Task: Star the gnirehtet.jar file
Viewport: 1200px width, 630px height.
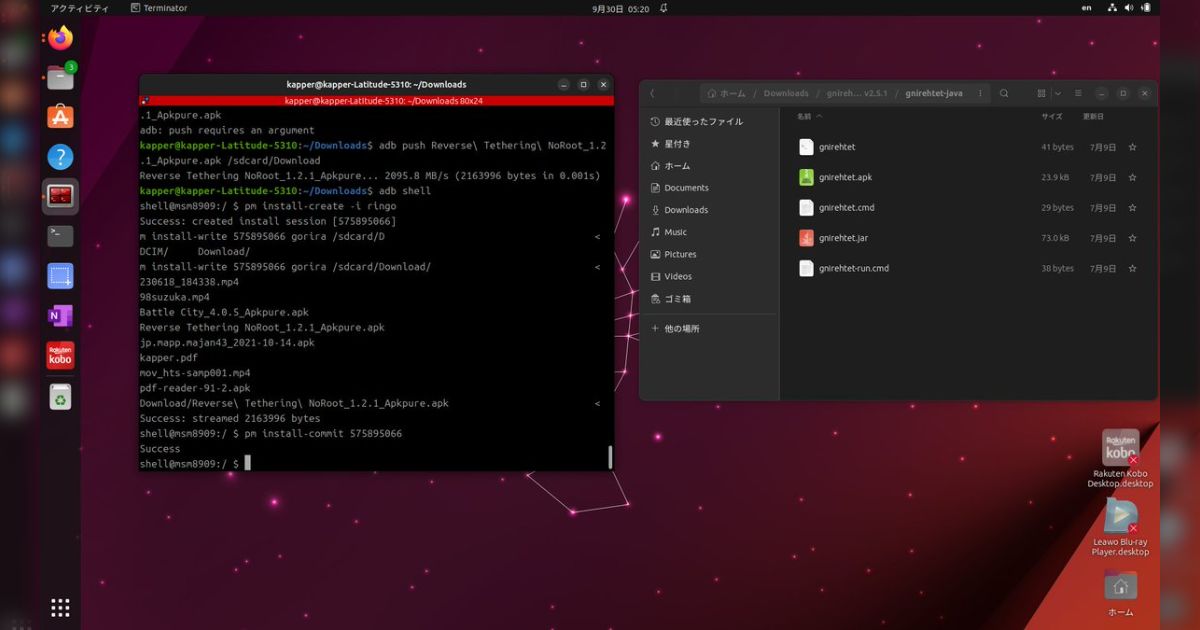Action: pyautogui.click(x=1132, y=238)
